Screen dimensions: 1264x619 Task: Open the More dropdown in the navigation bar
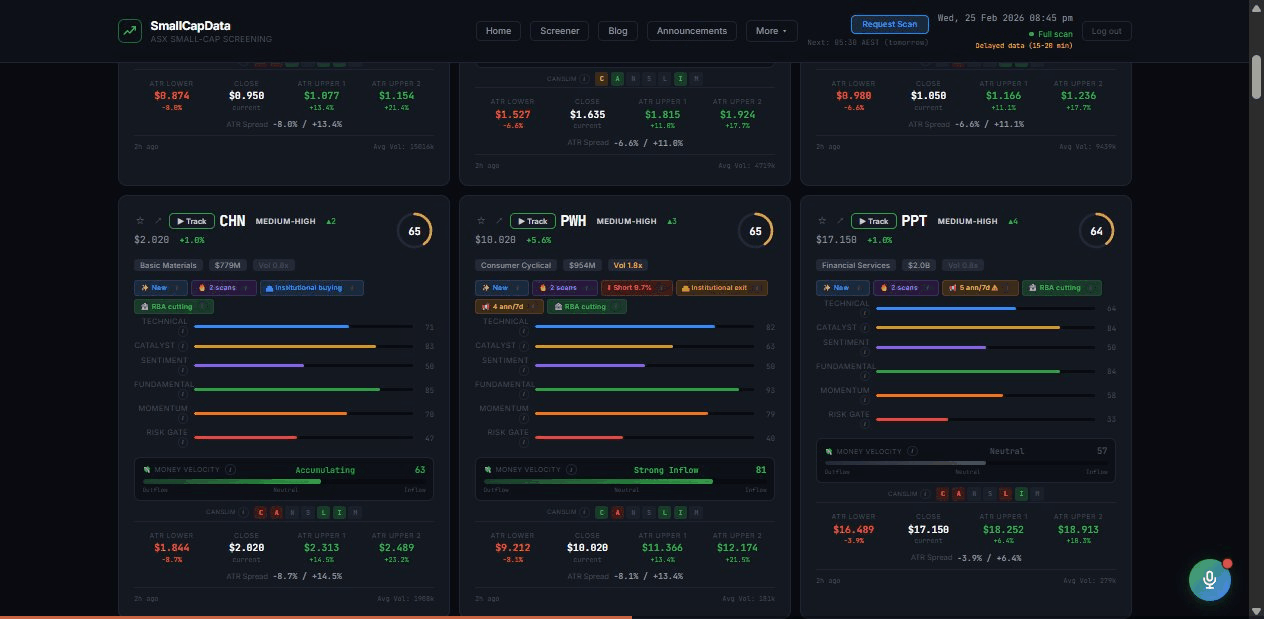[x=771, y=31]
